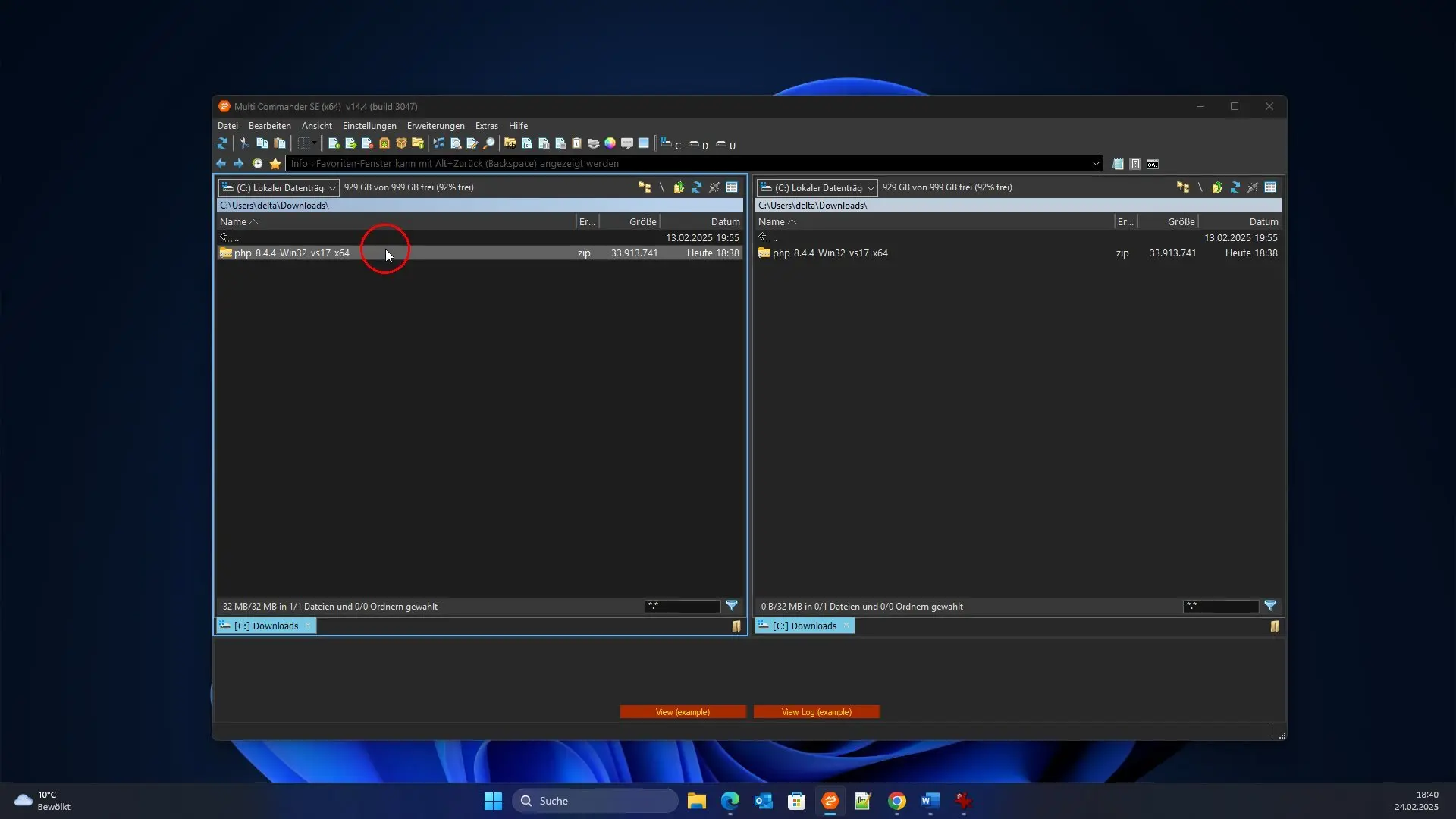The image size is (1456, 819).
Task: Open the history clock icon
Action: coord(257,164)
